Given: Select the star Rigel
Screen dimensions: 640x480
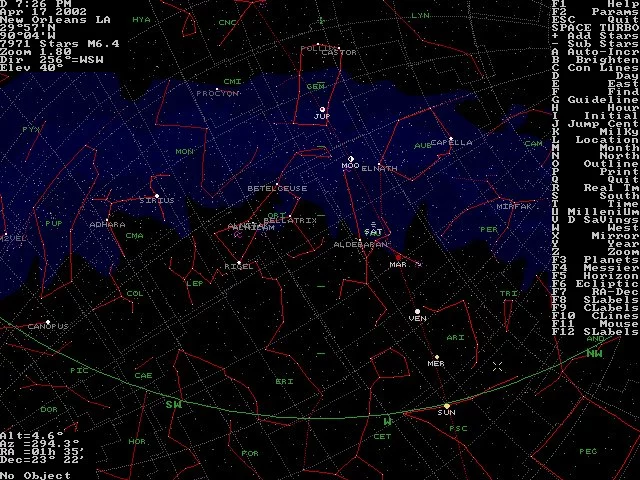Looking at the screenshot, I should pyautogui.click(x=239, y=263).
